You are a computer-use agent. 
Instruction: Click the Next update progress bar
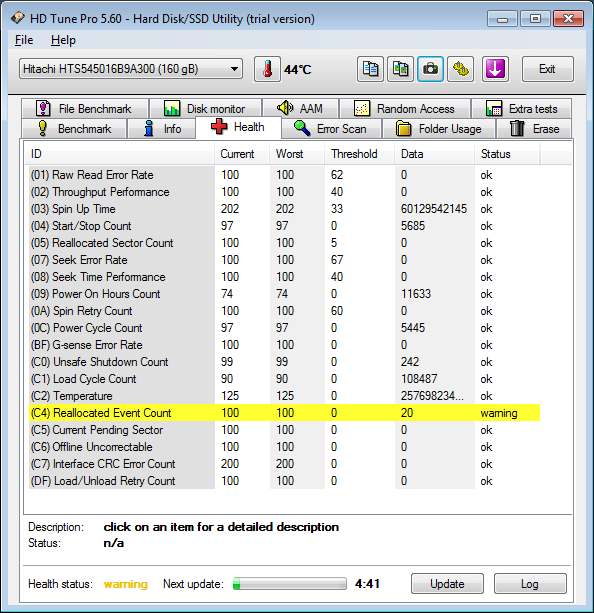290,584
